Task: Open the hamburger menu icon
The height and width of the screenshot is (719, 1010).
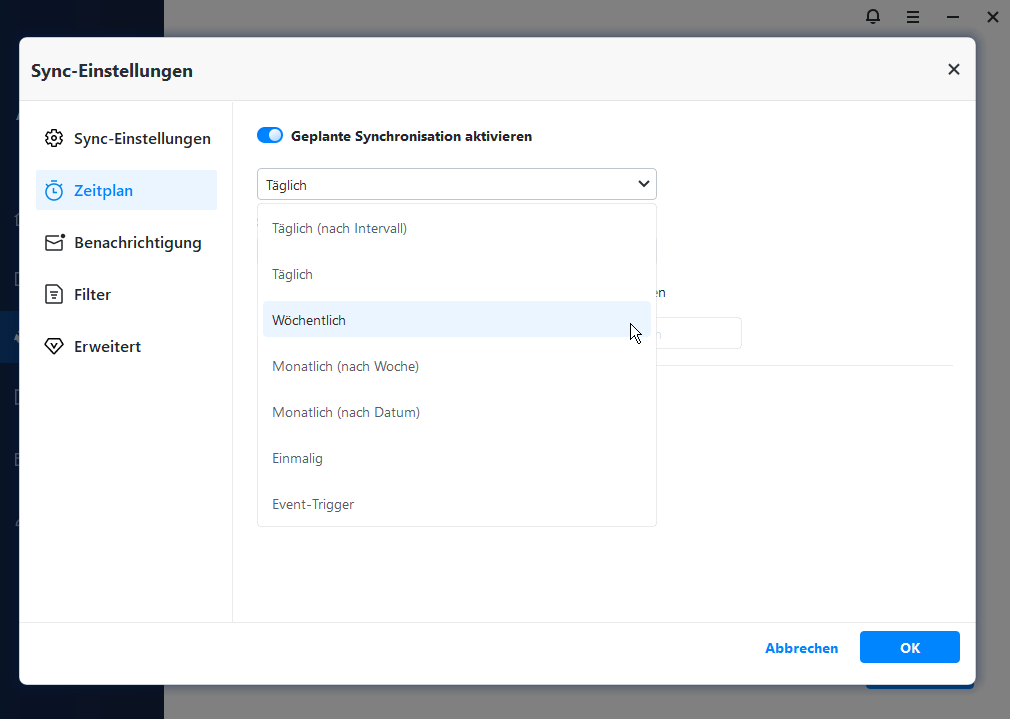Action: tap(913, 17)
